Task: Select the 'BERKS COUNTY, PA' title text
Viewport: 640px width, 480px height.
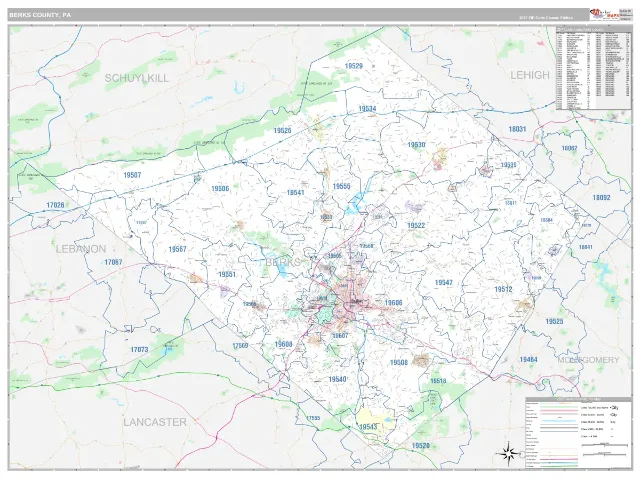Action: [x=40, y=15]
